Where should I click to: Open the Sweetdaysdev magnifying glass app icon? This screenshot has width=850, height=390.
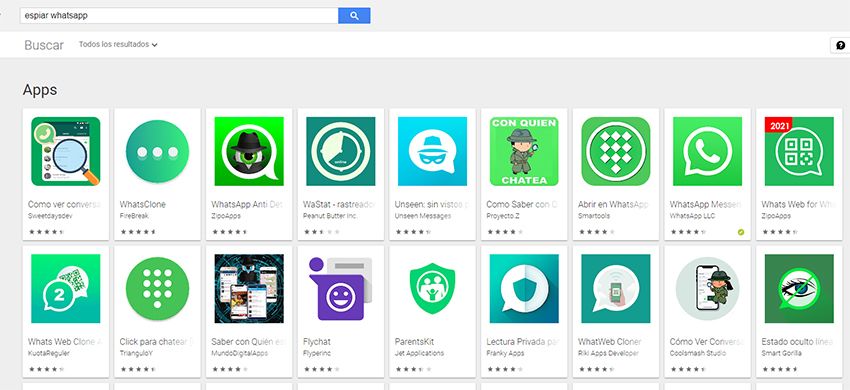[x=66, y=151]
